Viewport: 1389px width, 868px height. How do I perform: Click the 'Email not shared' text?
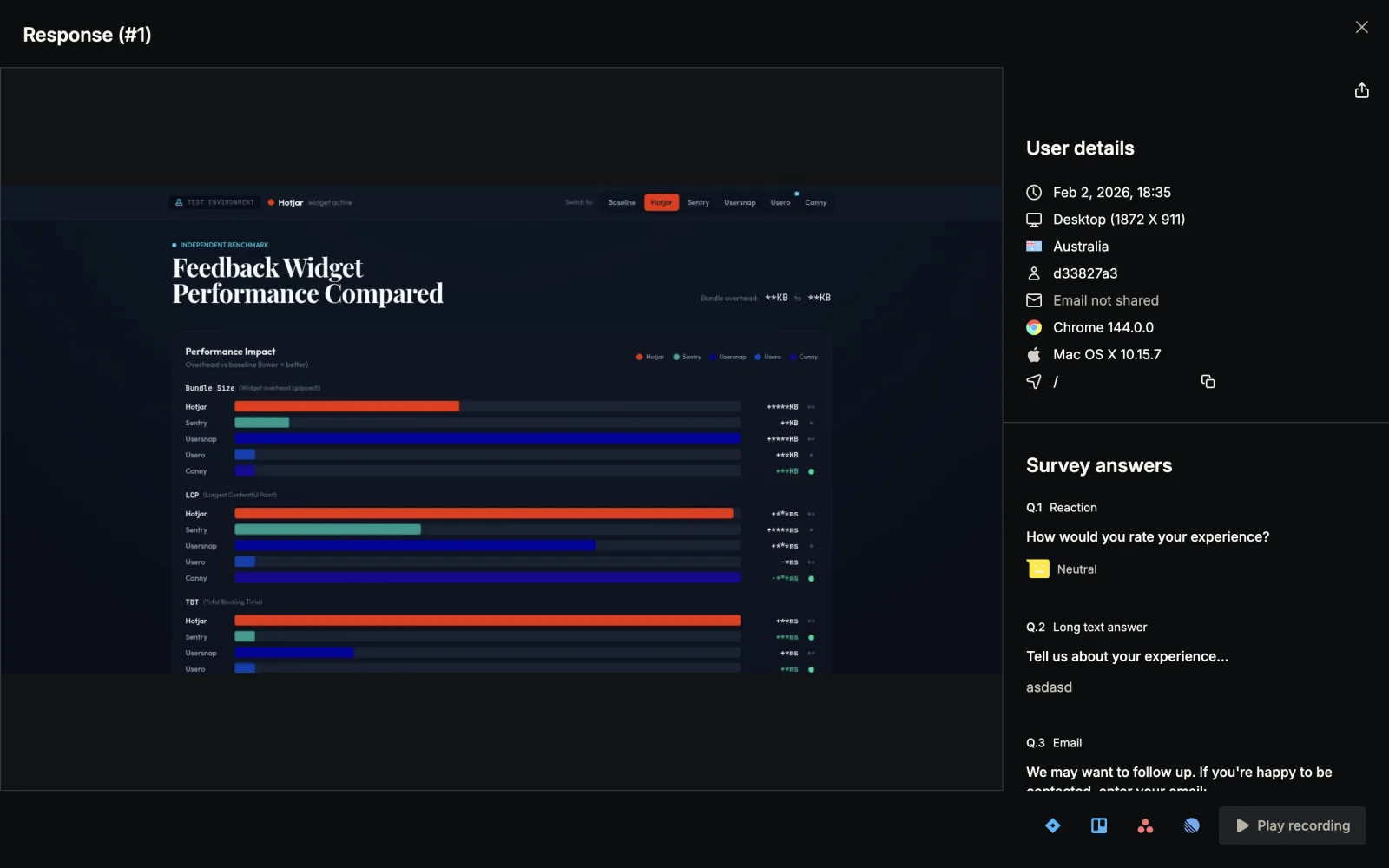tap(1106, 300)
